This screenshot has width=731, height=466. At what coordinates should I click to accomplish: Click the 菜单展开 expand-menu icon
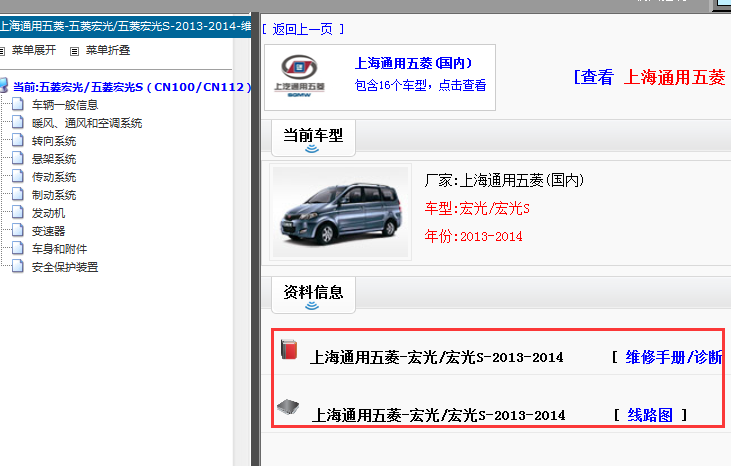(2, 51)
